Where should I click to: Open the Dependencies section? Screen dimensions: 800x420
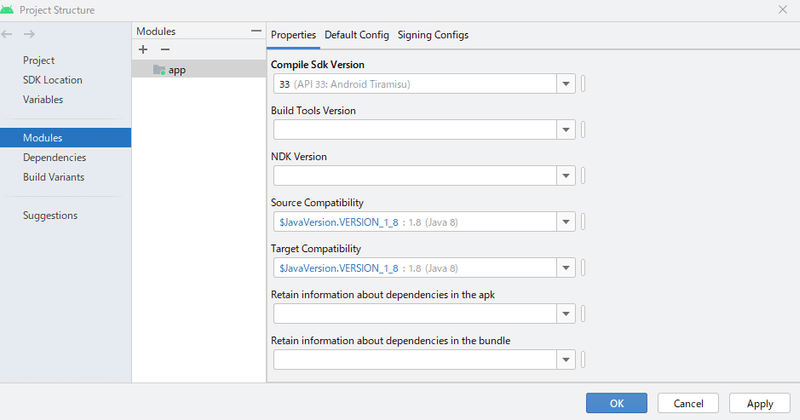[54, 157]
